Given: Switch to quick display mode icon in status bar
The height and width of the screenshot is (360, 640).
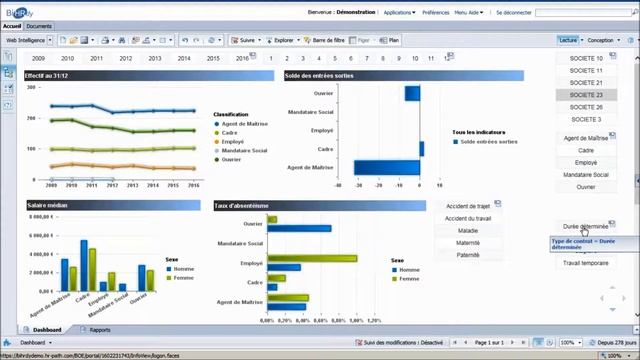Looking at the screenshot, I should 549,342.
